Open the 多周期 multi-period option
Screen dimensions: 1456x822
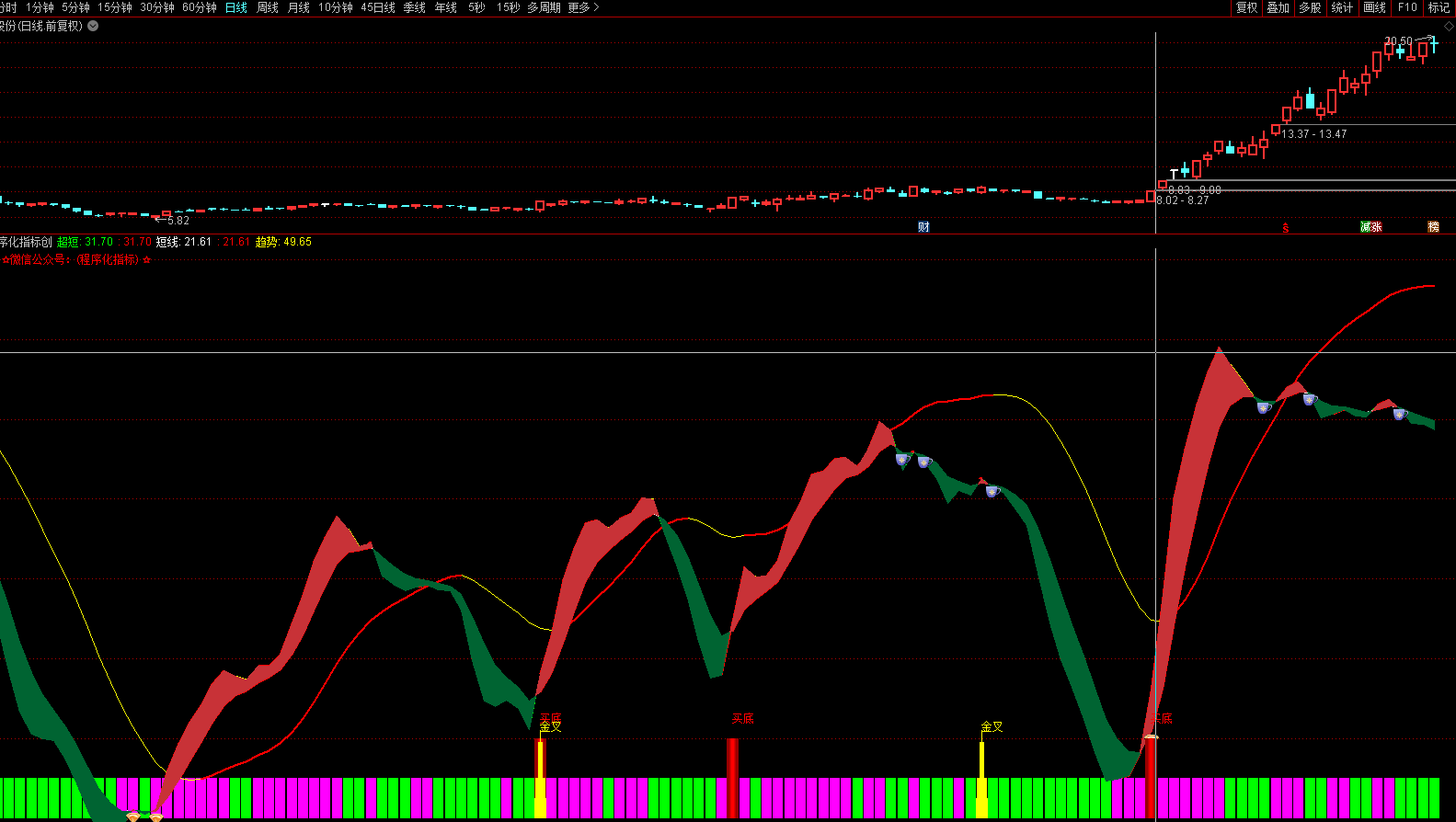pyautogui.click(x=544, y=7)
